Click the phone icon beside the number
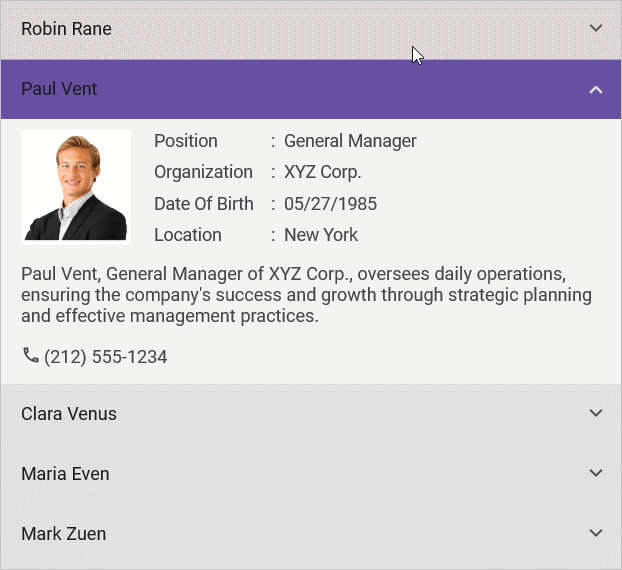The height and width of the screenshot is (570, 622). click(x=31, y=355)
